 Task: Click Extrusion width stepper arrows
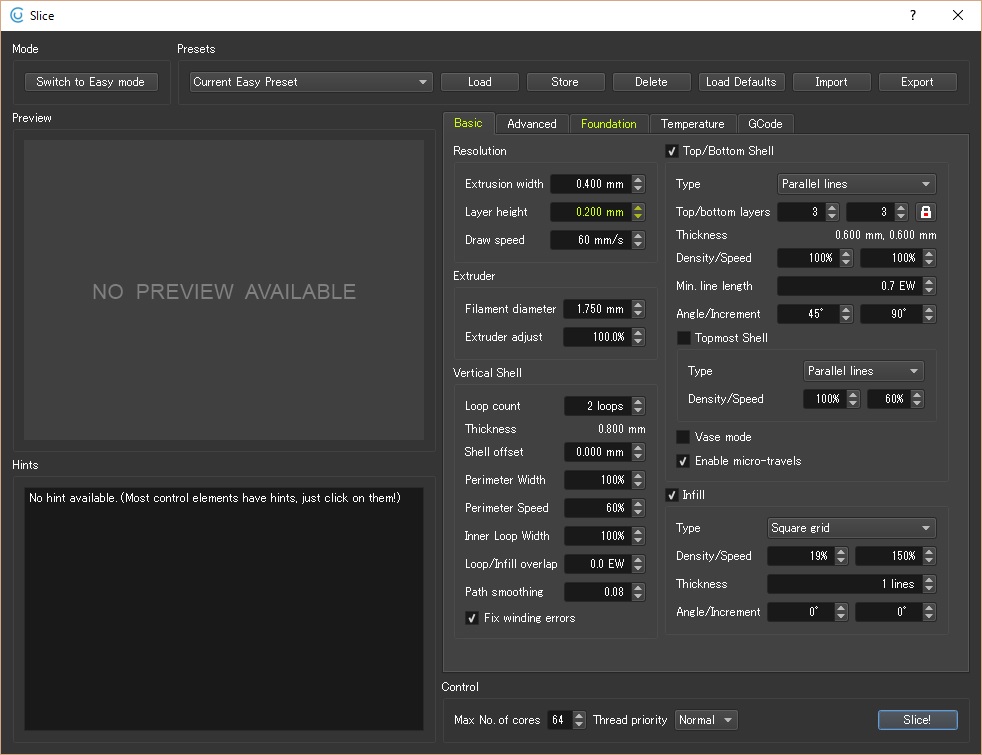point(638,184)
